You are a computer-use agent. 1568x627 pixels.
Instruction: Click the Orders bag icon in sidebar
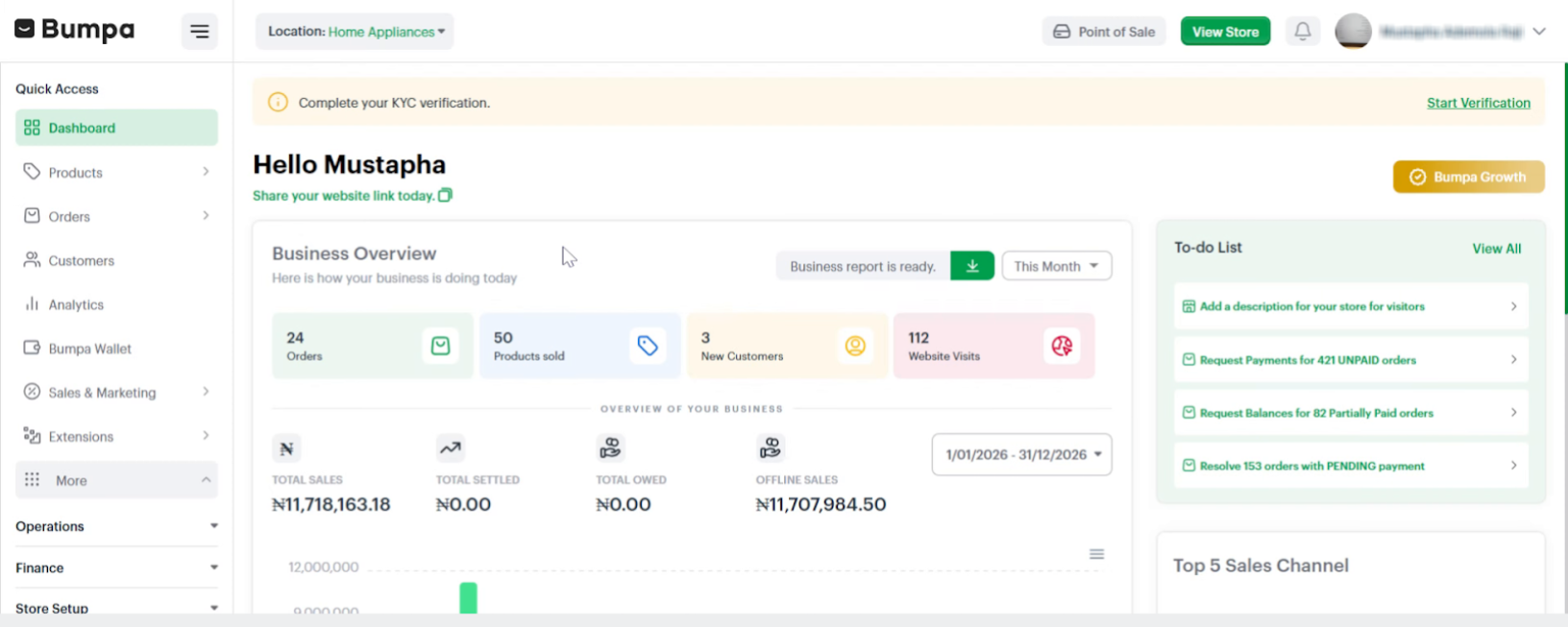[32, 216]
